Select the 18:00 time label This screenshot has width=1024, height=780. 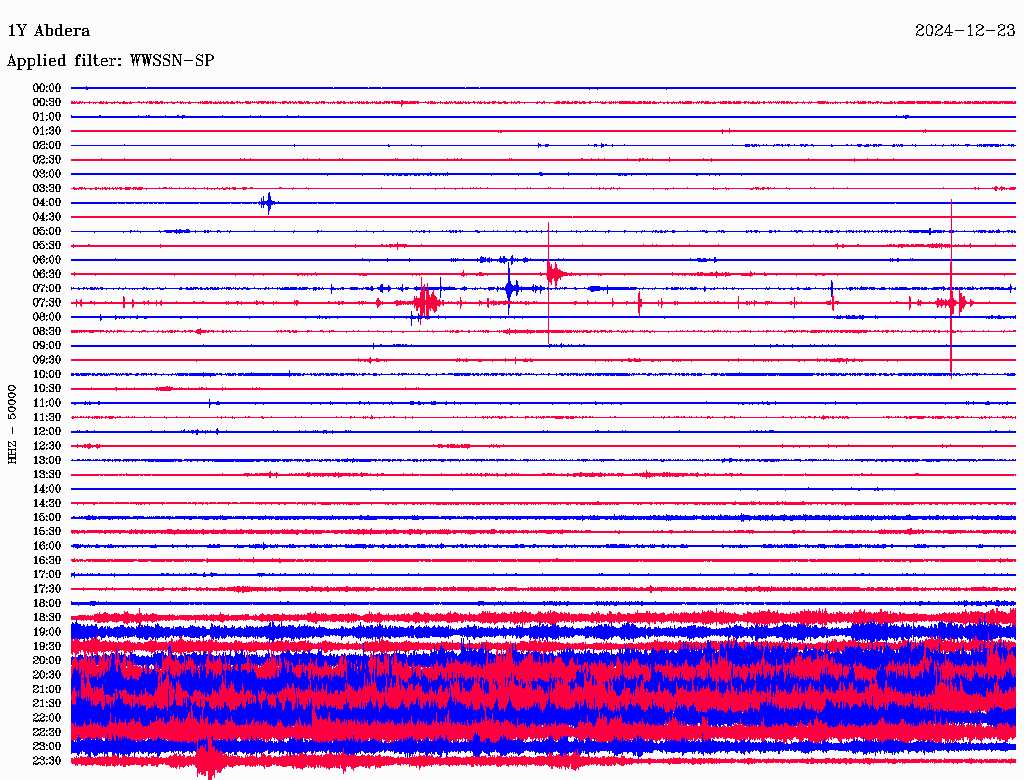[x=47, y=604]
